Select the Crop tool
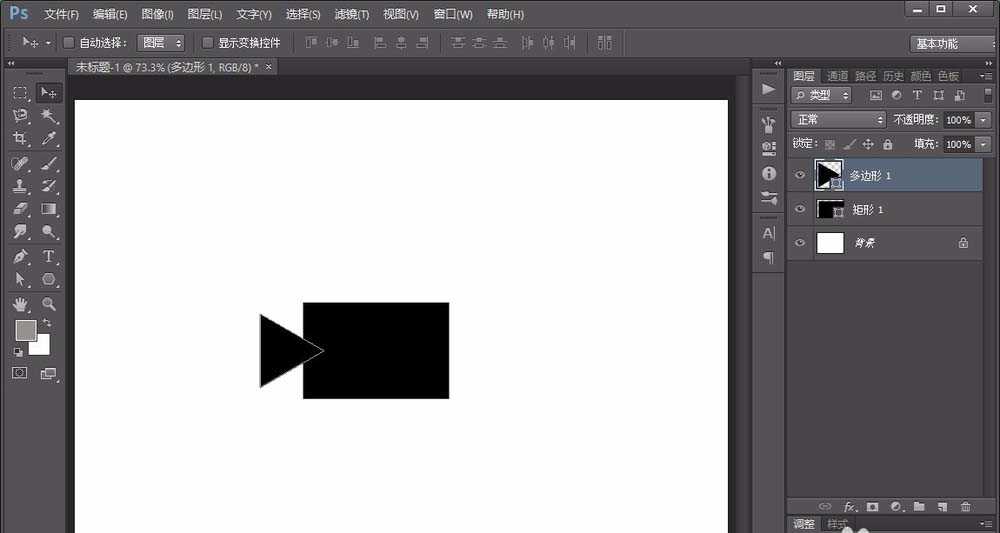The height and width of the screenshot is (533, 1000). click(x=20, y=139)
